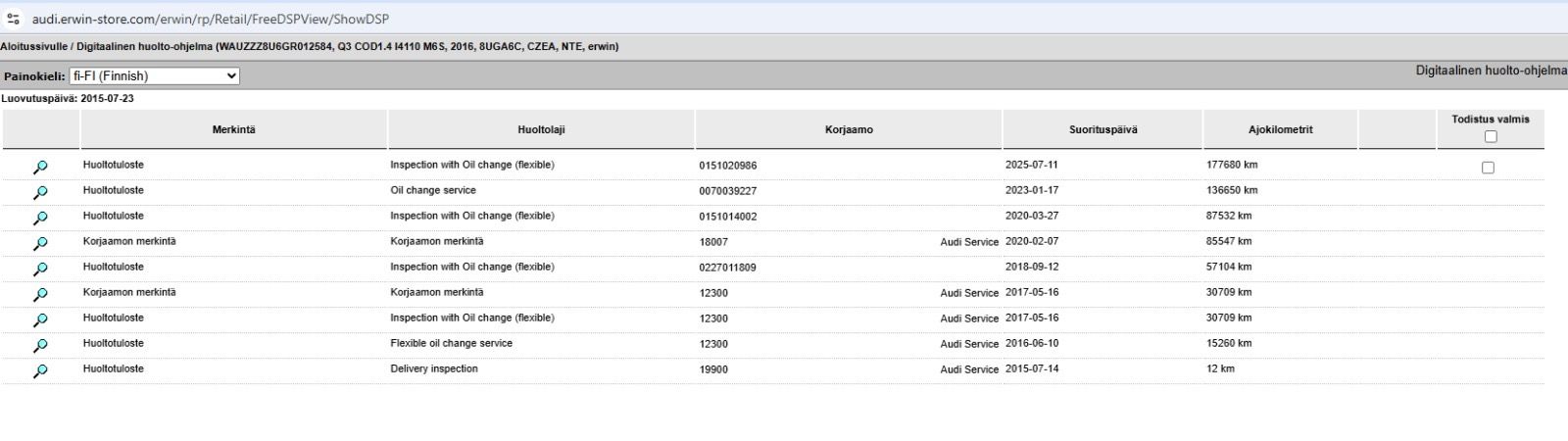Screen dimensions: 1568x441
Task: Tick the Todistus valmis header checkbox
Action: coord(1491,137)
